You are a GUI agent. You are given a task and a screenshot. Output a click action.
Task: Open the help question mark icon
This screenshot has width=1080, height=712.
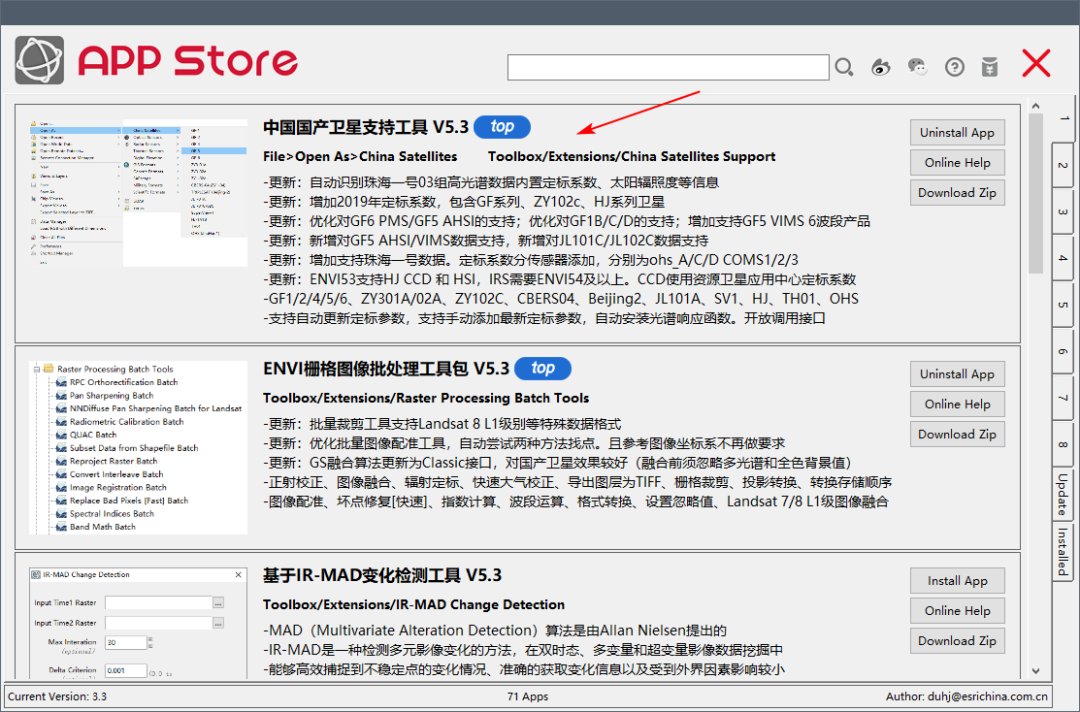954,67
